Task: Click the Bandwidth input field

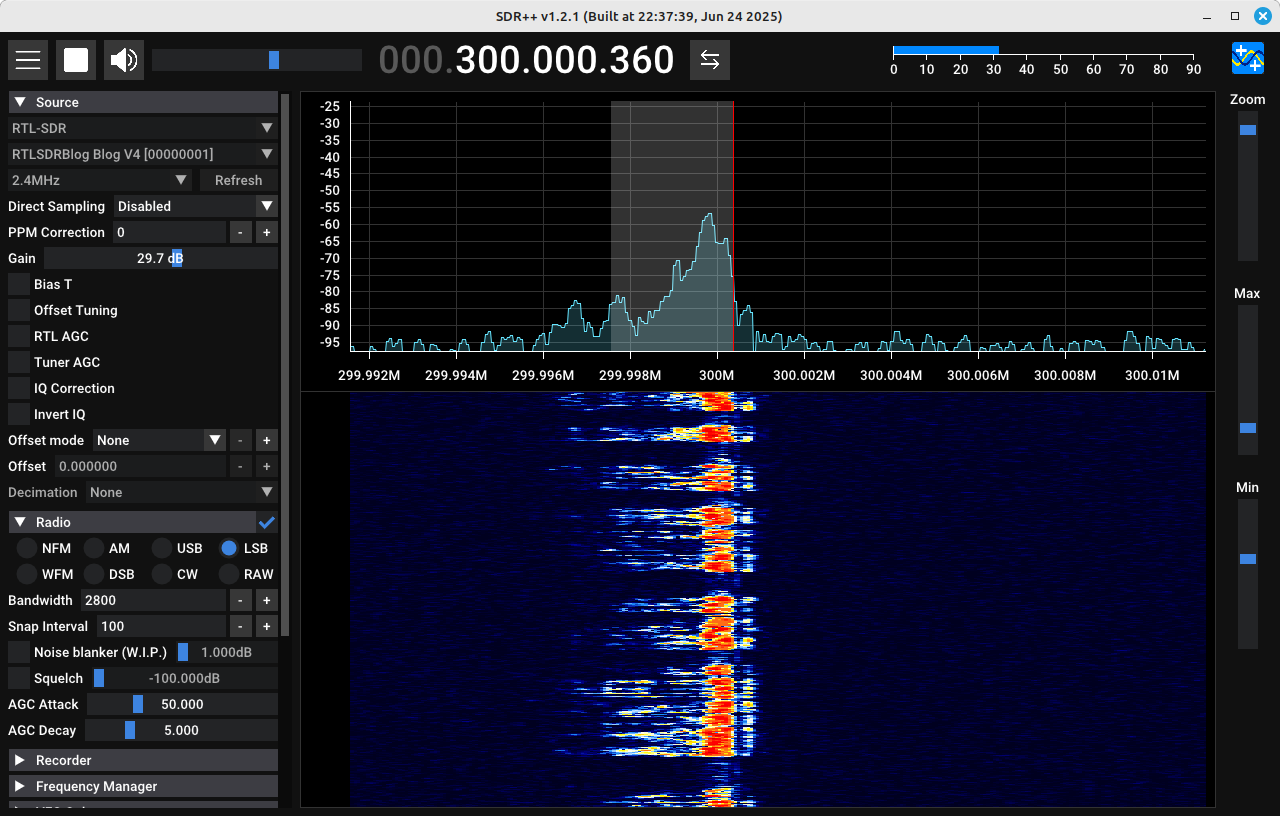Action: [x=153, y=600]
